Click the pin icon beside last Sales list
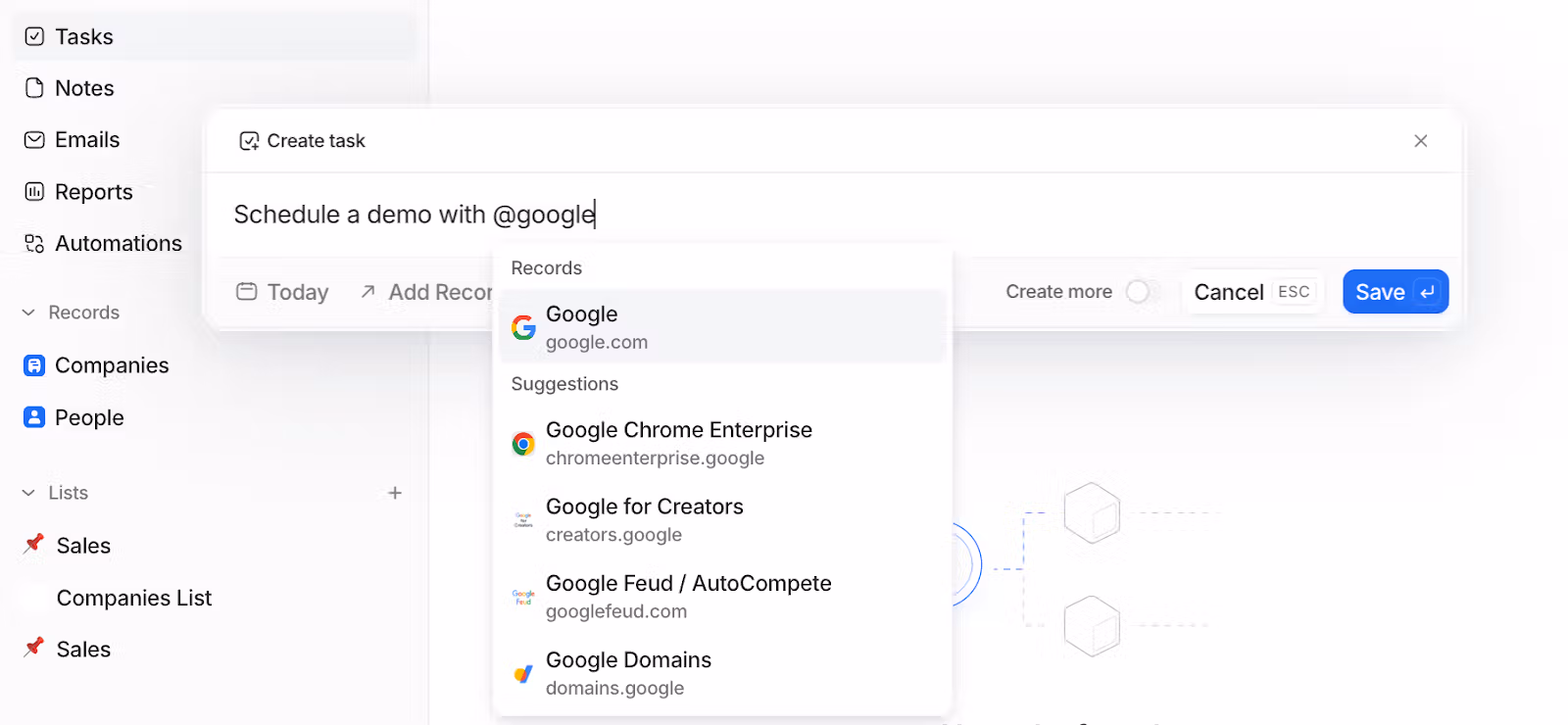 click(34, 648)
